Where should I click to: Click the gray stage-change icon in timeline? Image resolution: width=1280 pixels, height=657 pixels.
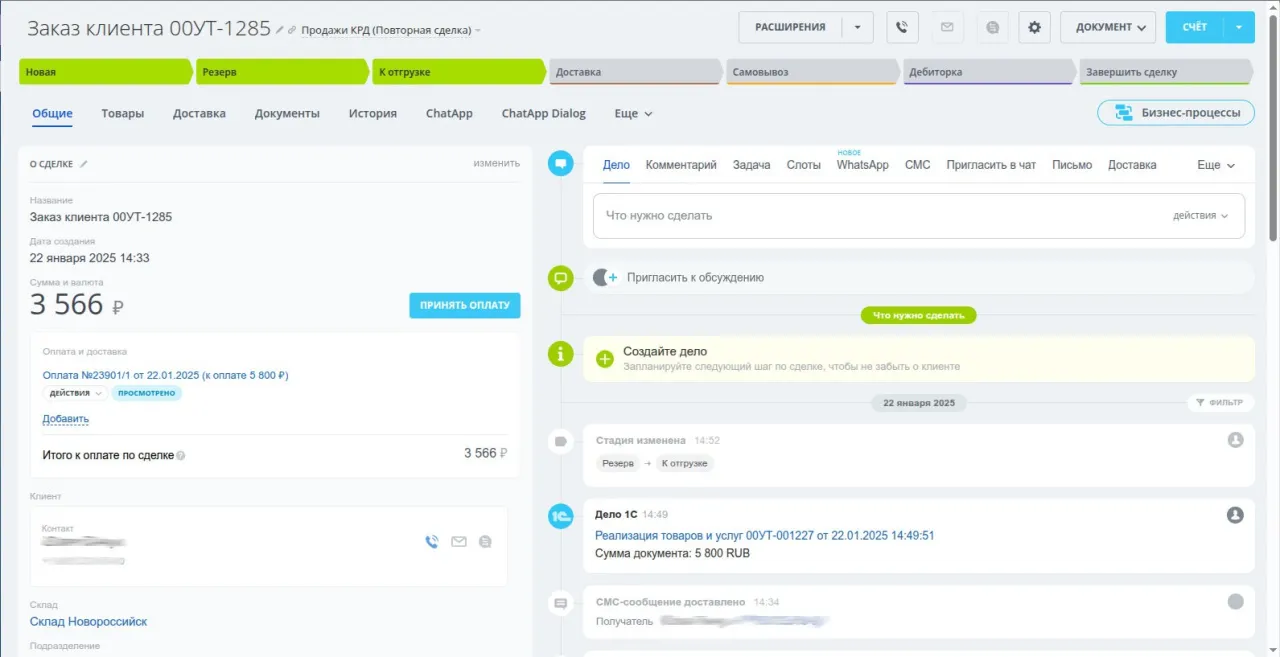(561, 441)
